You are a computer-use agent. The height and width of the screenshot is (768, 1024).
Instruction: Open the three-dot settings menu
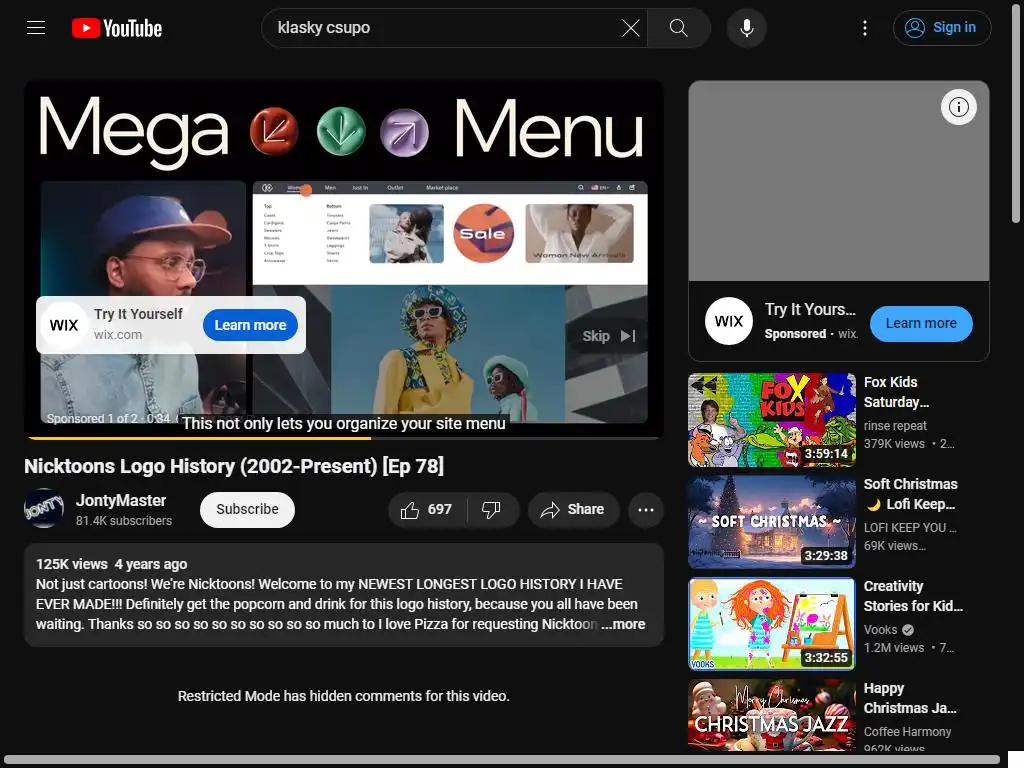pyautogui.click(x=865, y=28)
